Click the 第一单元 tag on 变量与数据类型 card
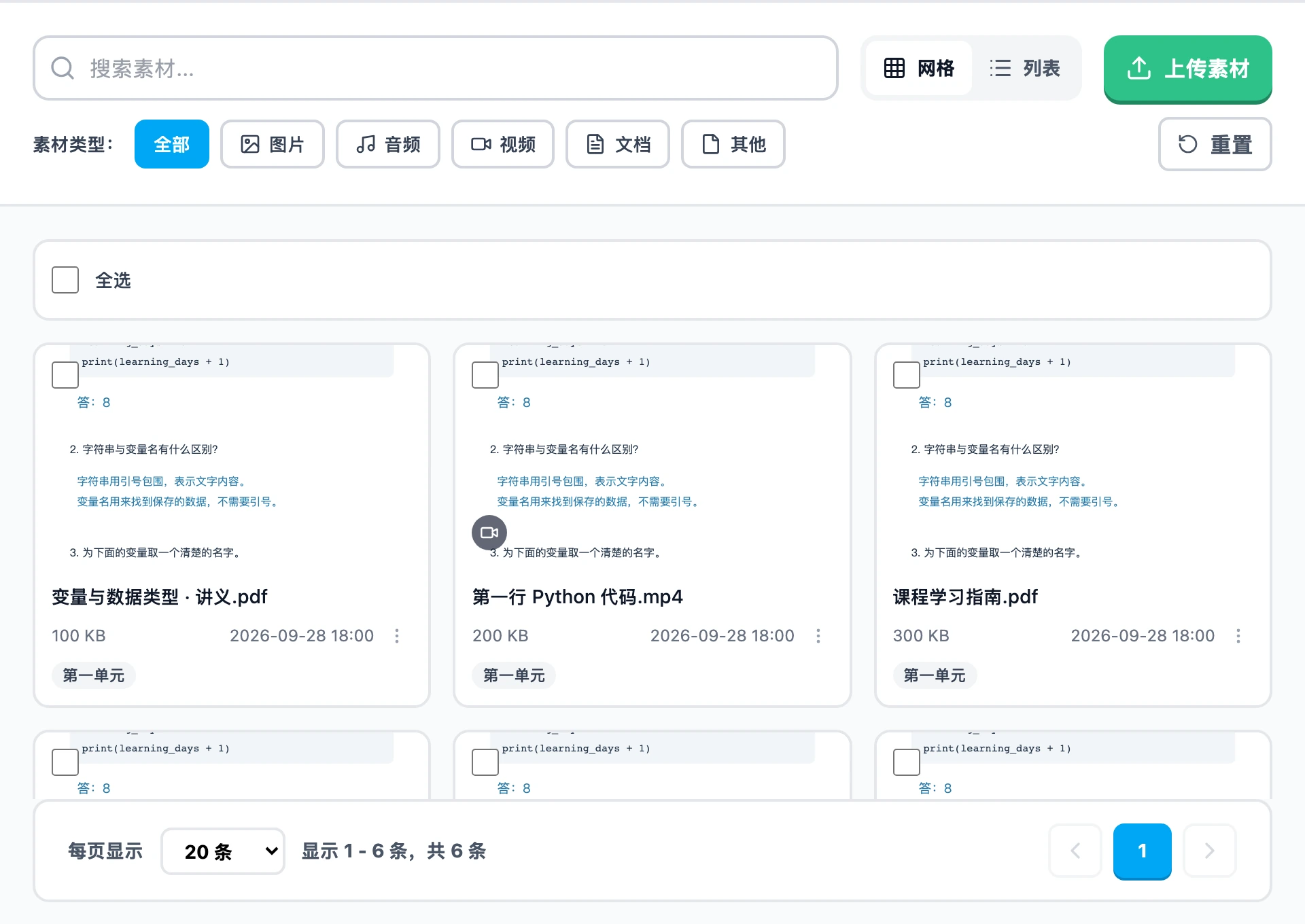Image resolution: width=1305 pixels, height=924 pixels. (x=94, y=675)
